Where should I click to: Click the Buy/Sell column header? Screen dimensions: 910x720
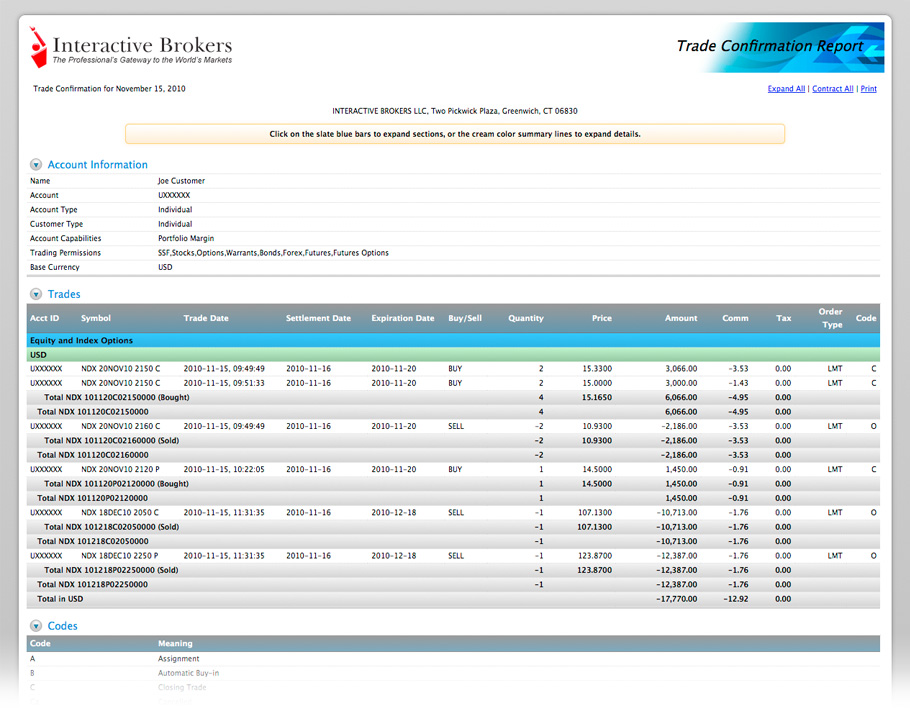[465, 318]
